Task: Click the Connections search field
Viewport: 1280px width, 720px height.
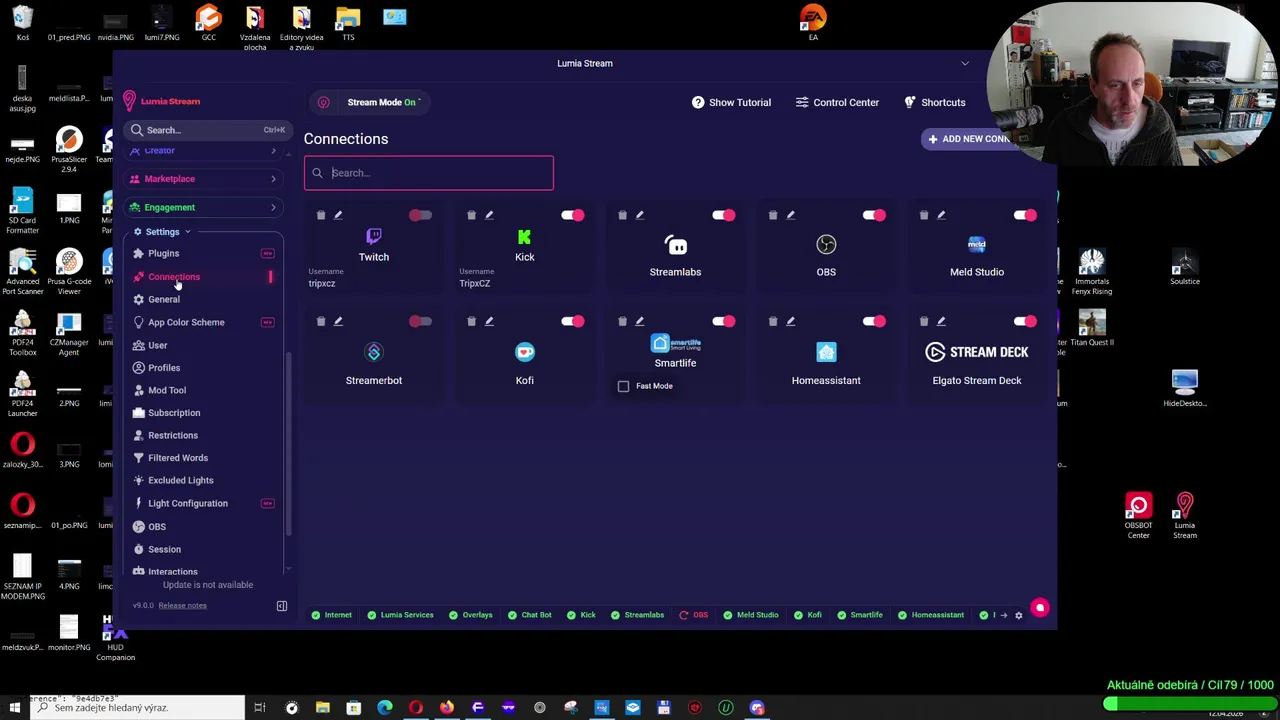Action: pyautogui.click(x=428, y=173)
